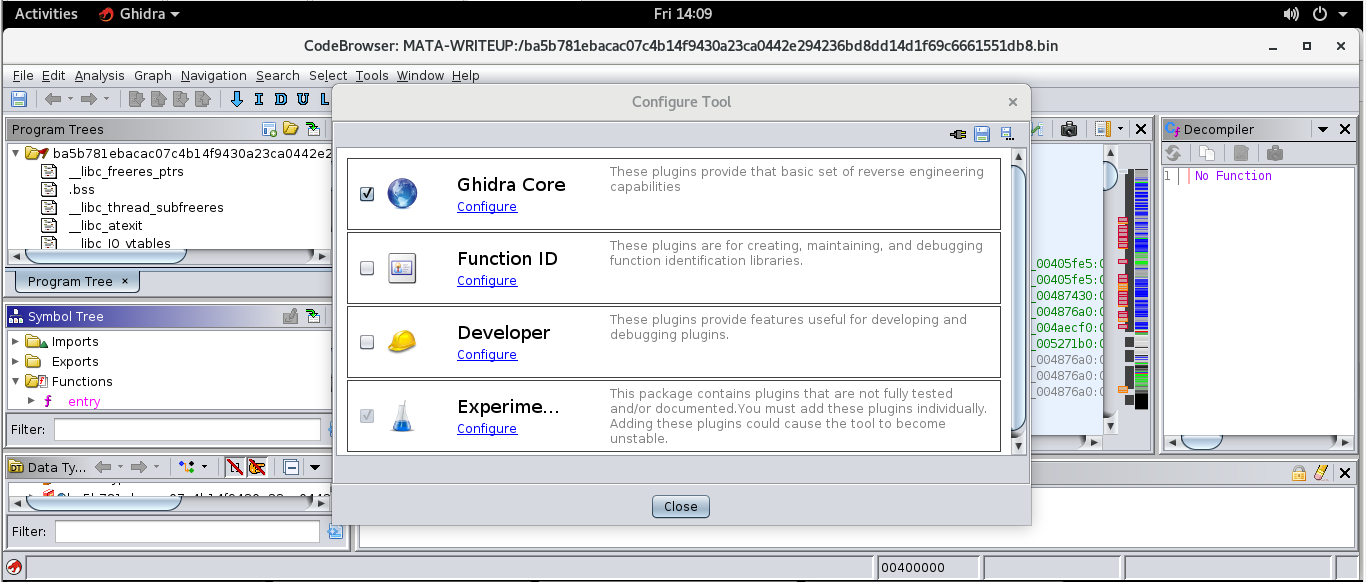Click the plug icon in Configure Tool dialog
Image resolution: width=1366 pixels, height=582 pixels.
(x=958, y=134)
